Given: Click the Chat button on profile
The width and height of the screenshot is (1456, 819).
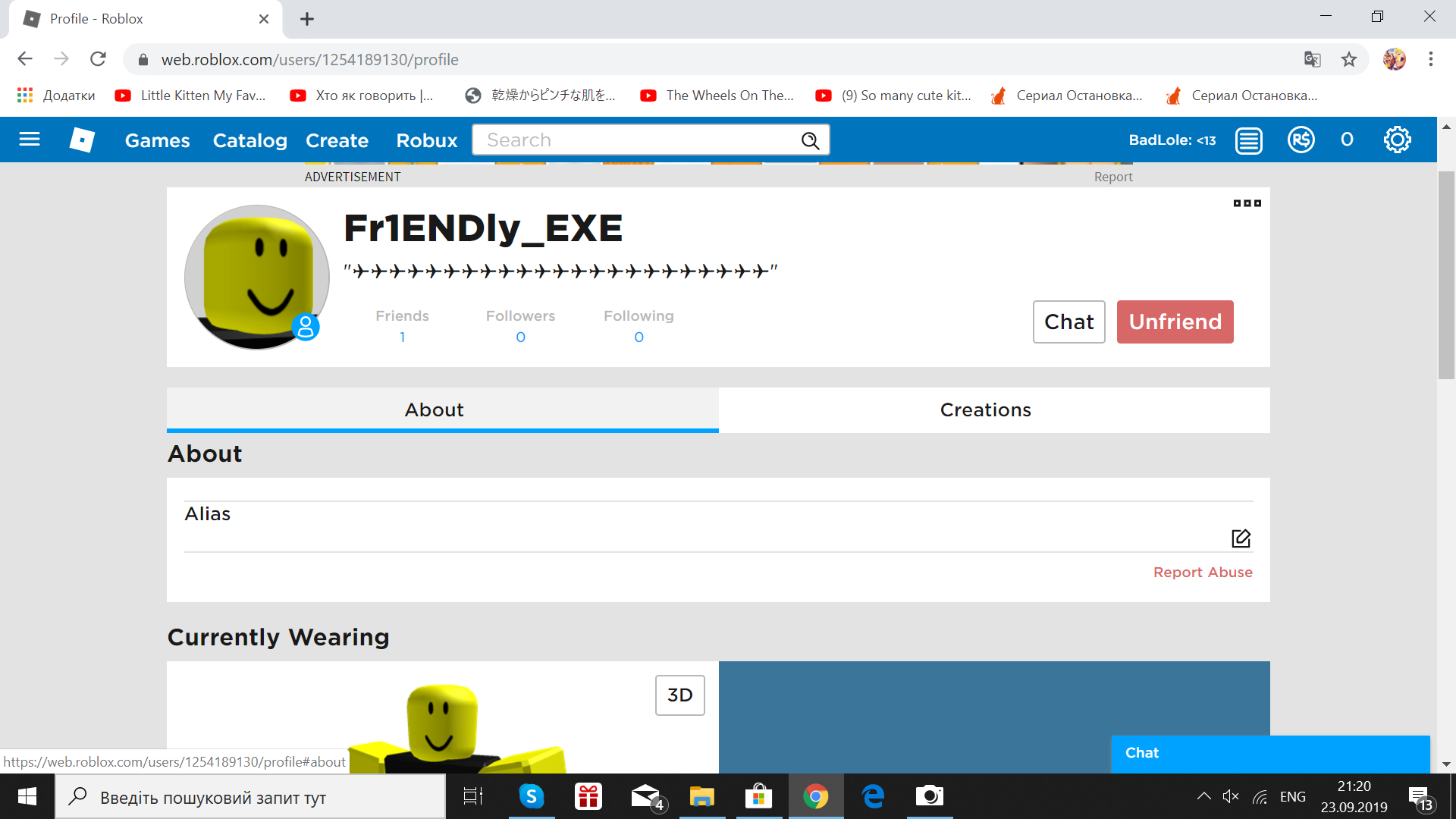Looking at the screenshot, I should (x=1068, y=322).
